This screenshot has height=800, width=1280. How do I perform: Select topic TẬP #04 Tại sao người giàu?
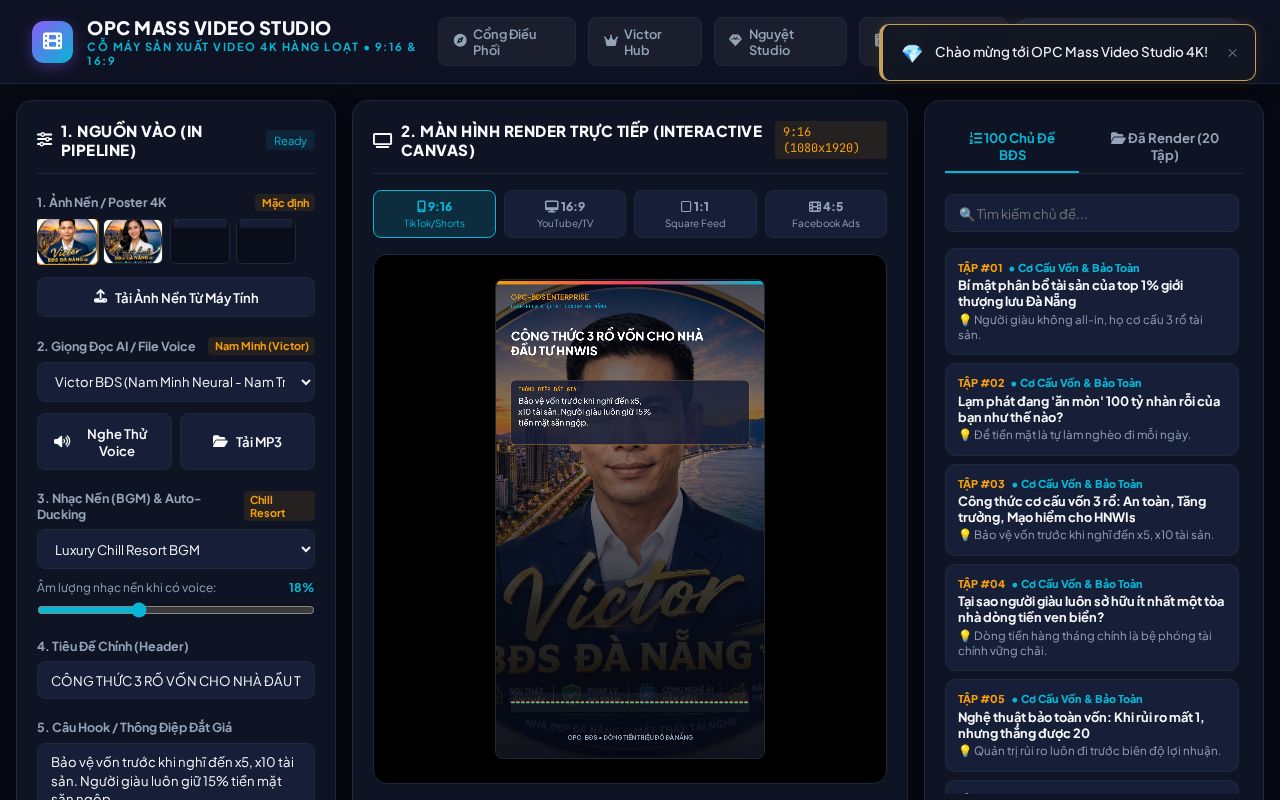1092,618
